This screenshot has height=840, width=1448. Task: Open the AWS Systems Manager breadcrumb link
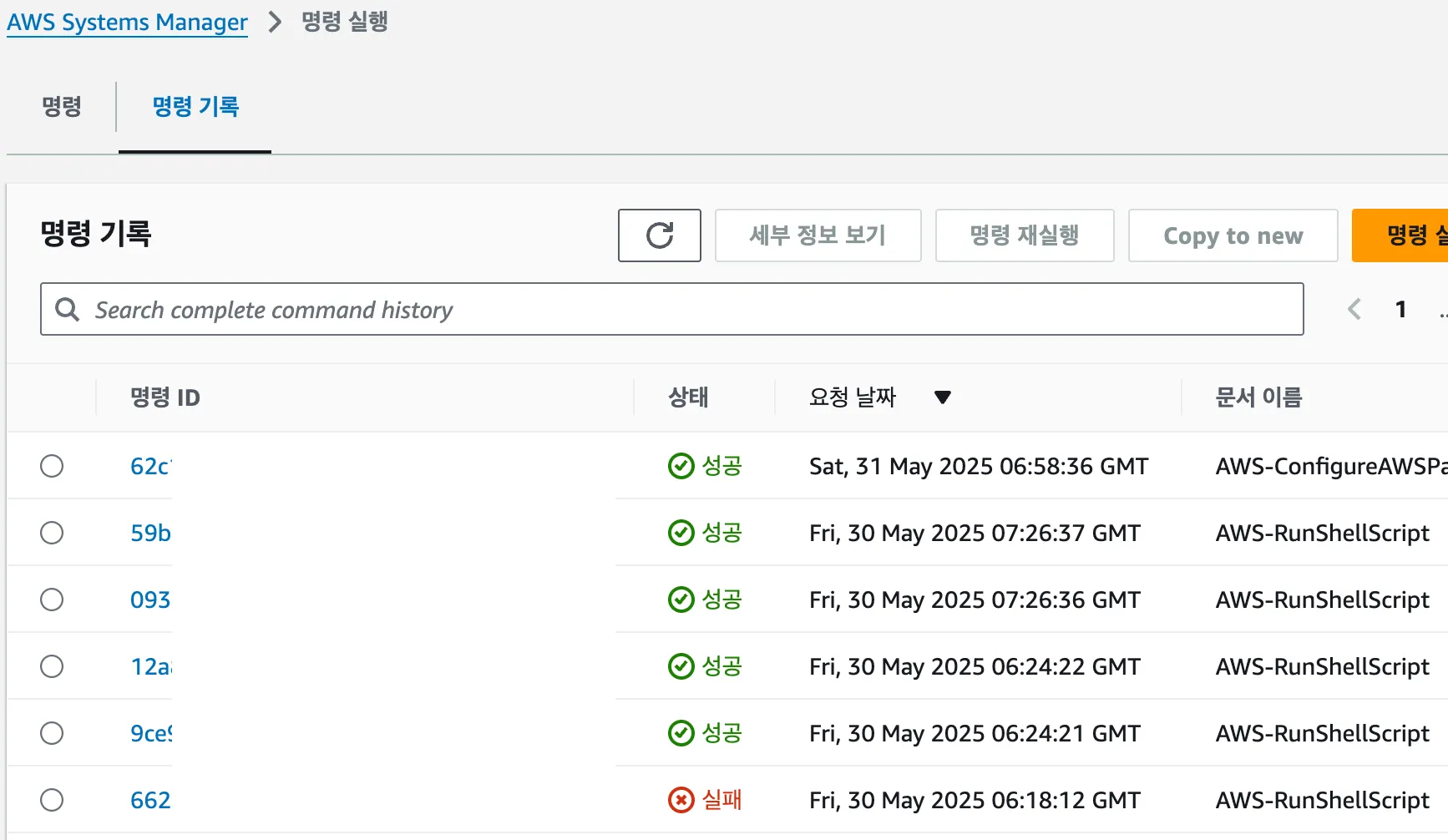127,22
